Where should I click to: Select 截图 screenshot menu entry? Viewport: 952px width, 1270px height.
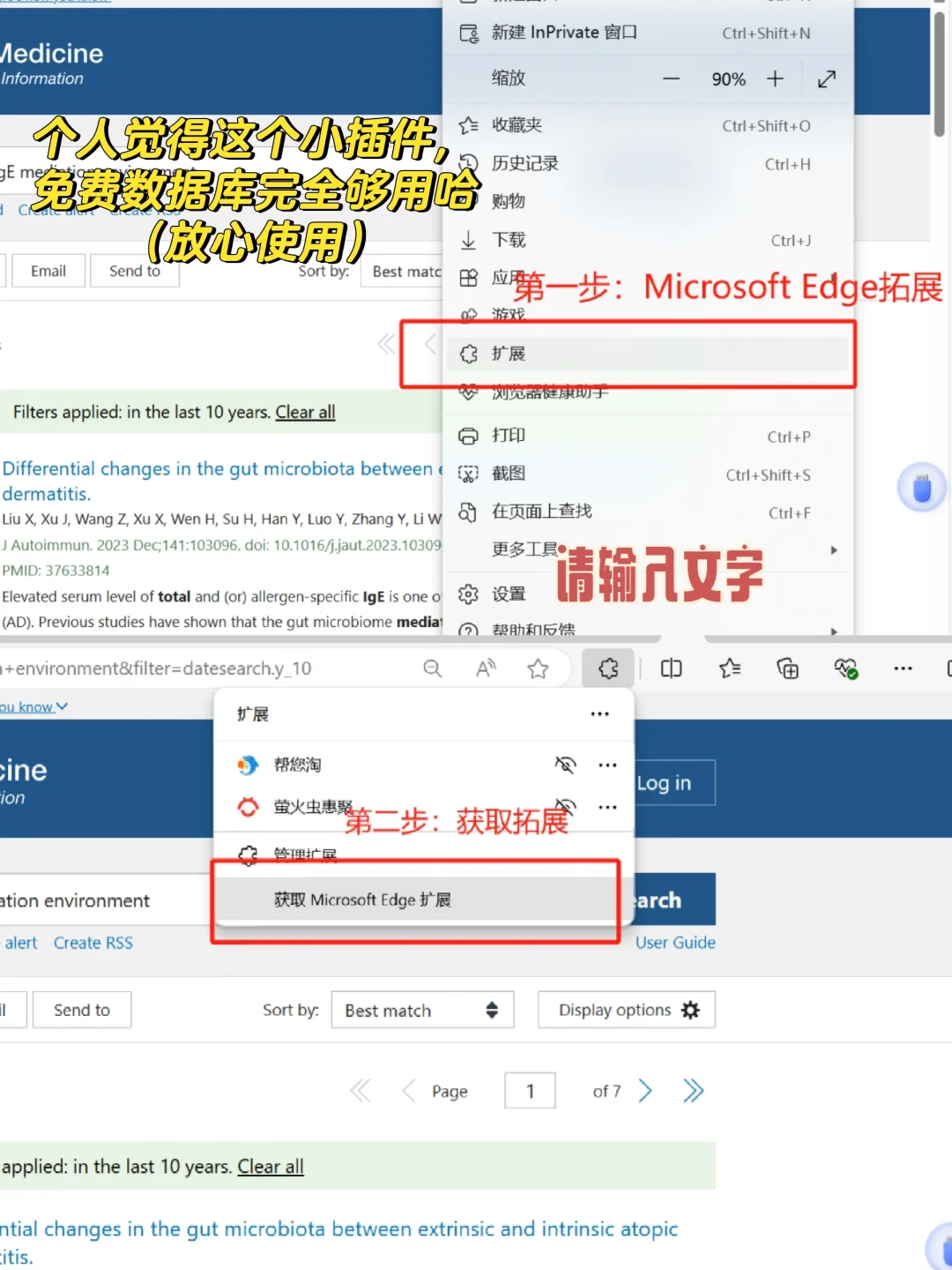pyautogui.click(x=648, y=474)
